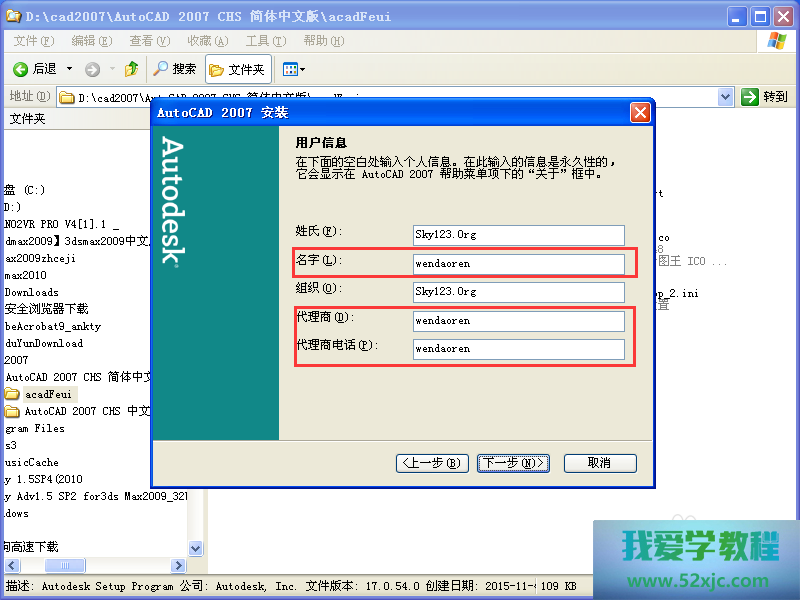The width and height of the screenshot is (800, 600).
Task: Open the Search (搜索) toolbar tool
Action: pyautogui.click(x=174, y=69)
